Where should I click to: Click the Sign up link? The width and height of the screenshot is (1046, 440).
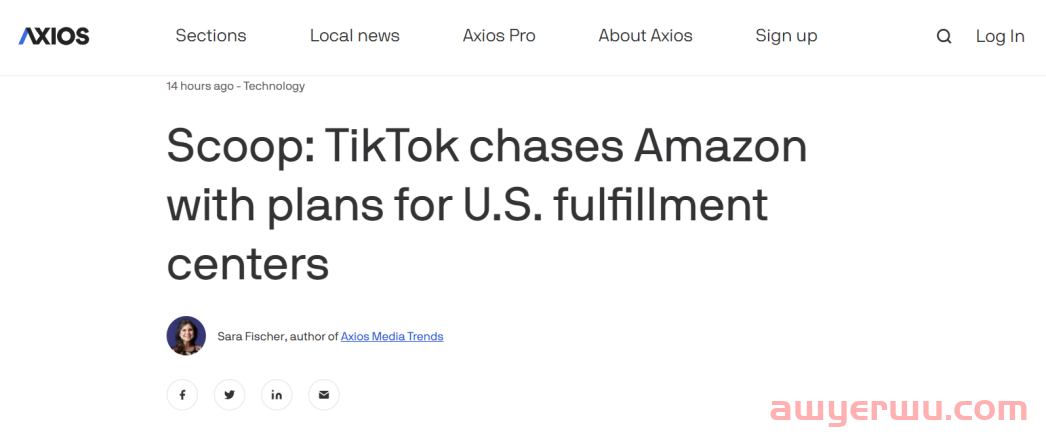(786, 36)
